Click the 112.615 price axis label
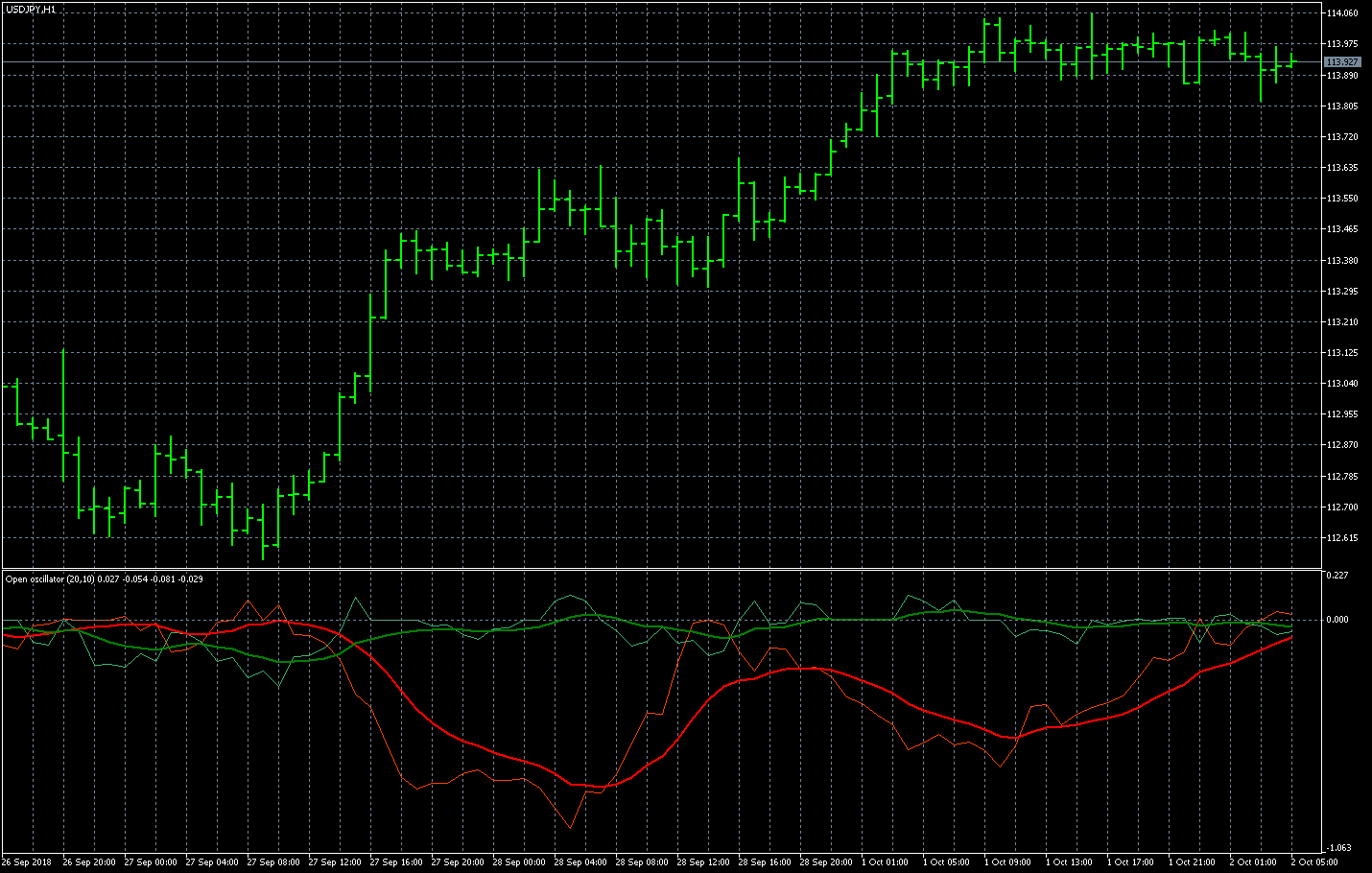1372x873 pixels. 1342,538
